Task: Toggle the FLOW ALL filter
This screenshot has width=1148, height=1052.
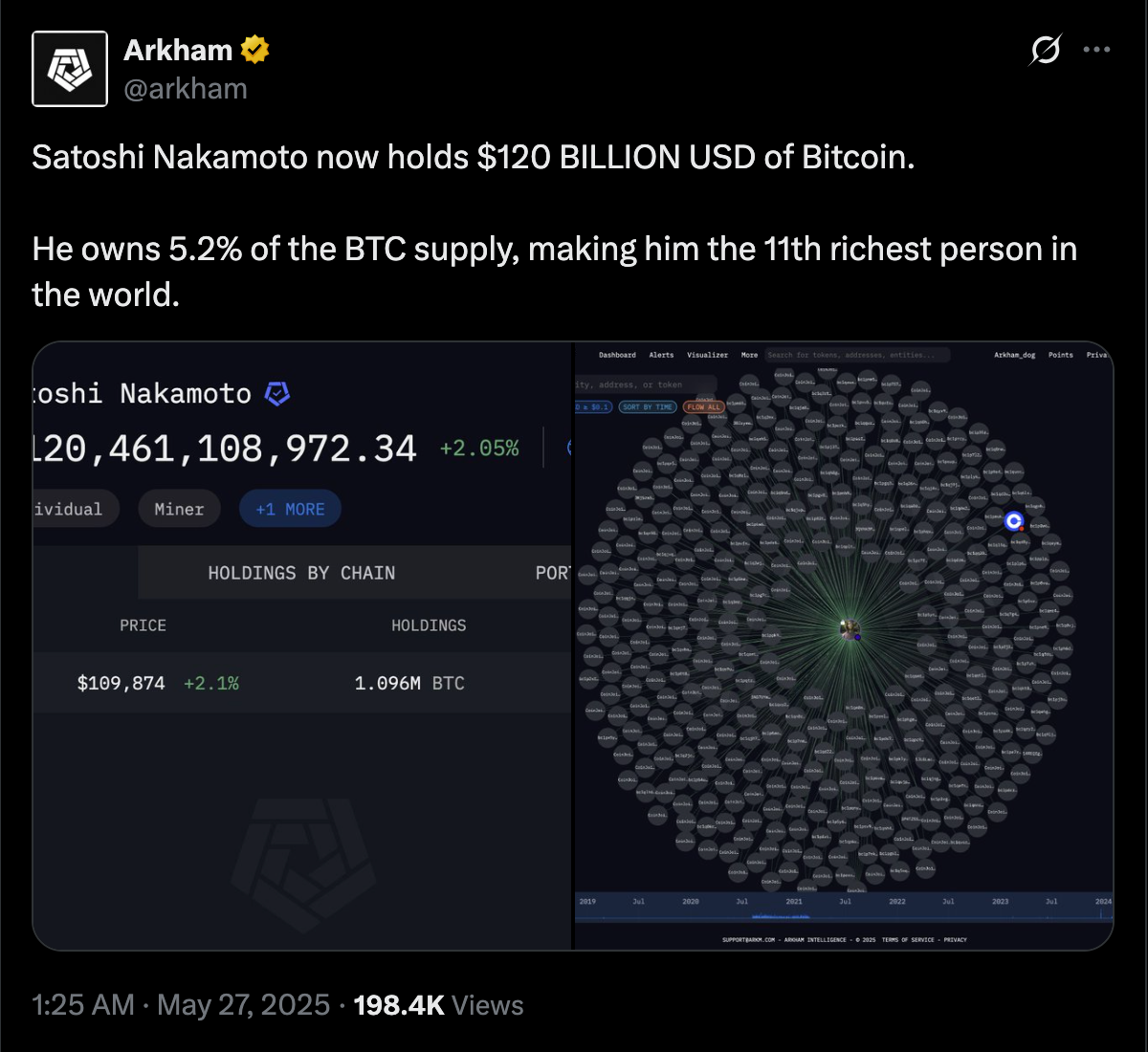Action: pyautogui.click(x=703, y=407)
